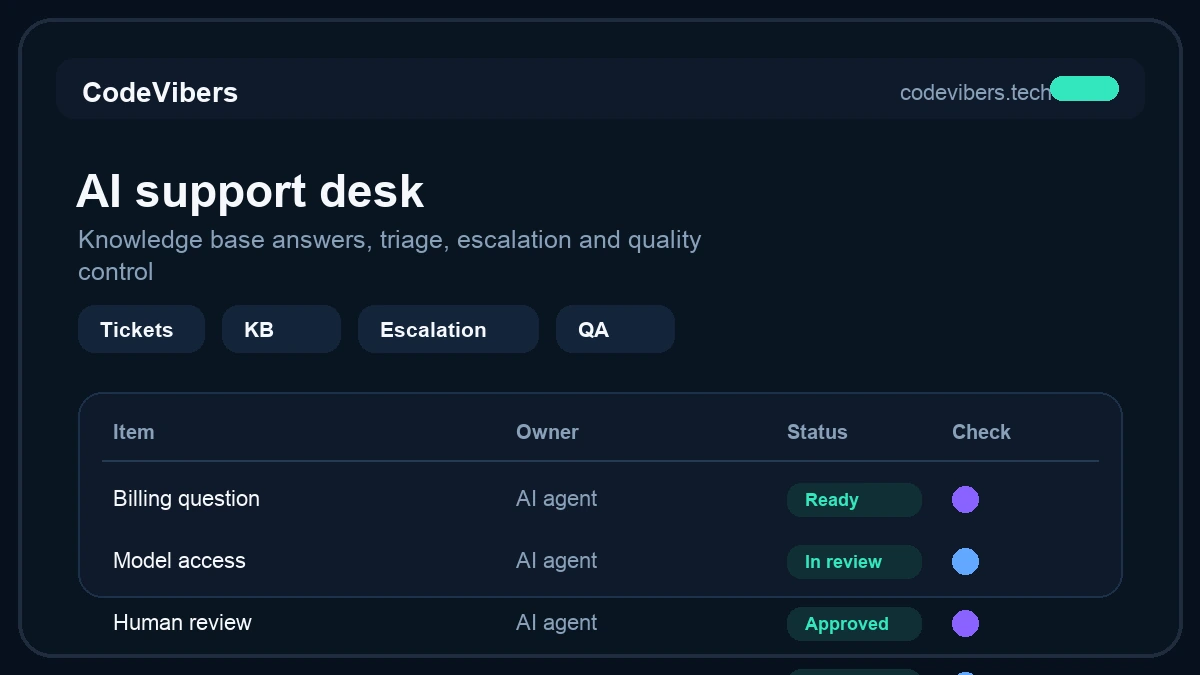This screenshot has width=1200, height=675.
Task: Click the Approved status badge
Action: click(x=854, y=624)
